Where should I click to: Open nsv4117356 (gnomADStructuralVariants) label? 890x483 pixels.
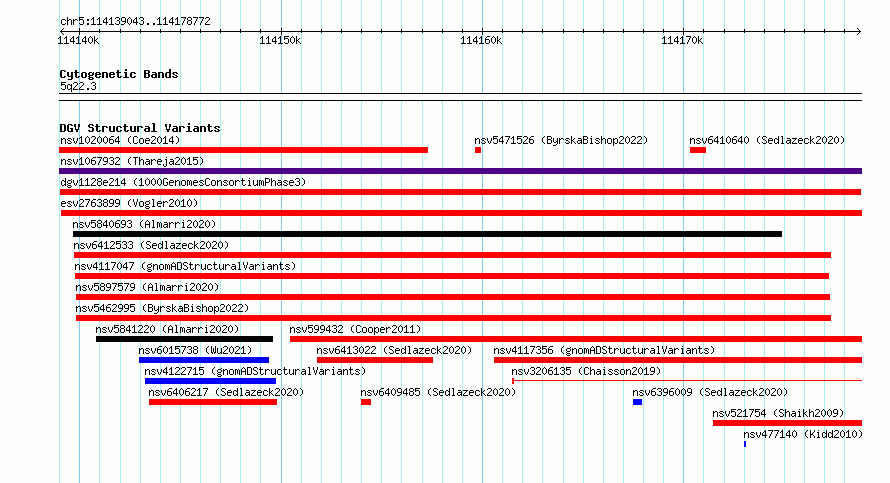(x=604, y=350)
